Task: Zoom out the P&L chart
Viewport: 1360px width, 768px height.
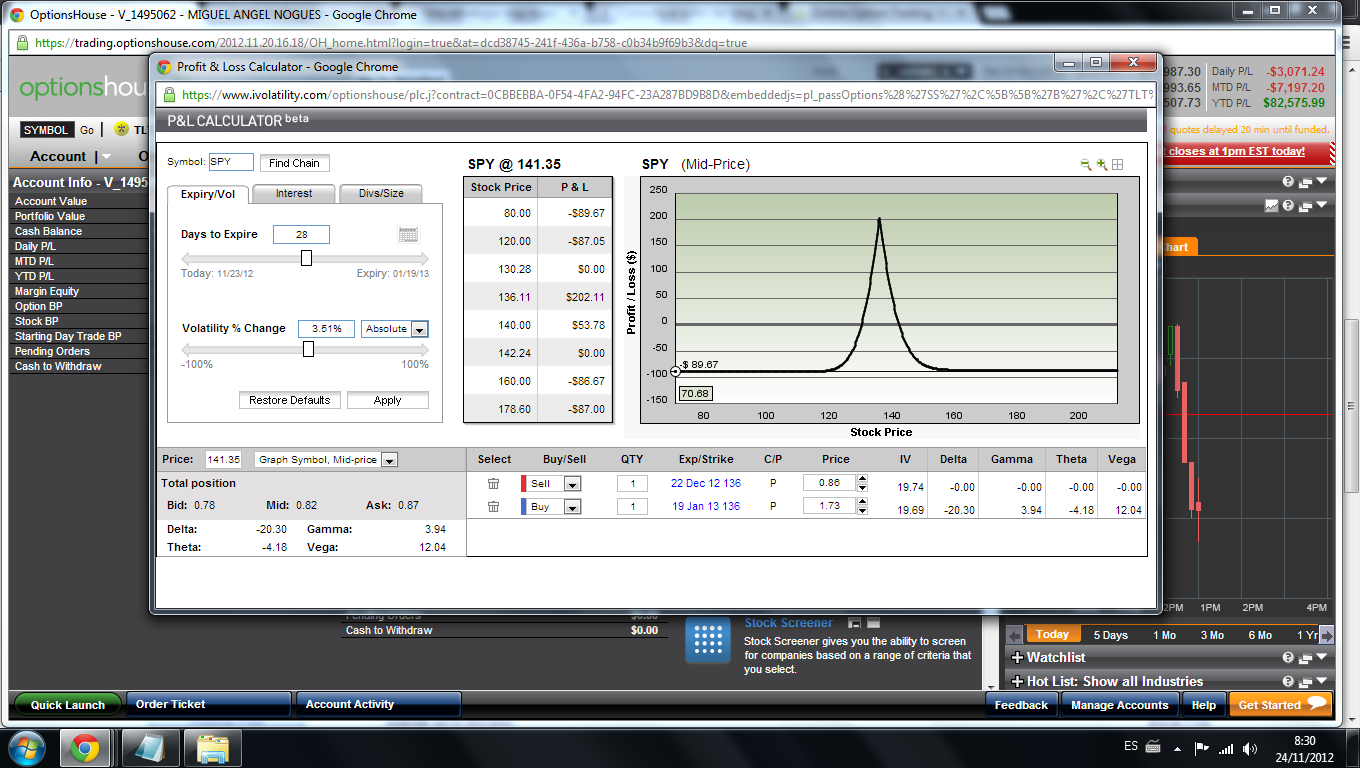Action: tap(1086, 165)
